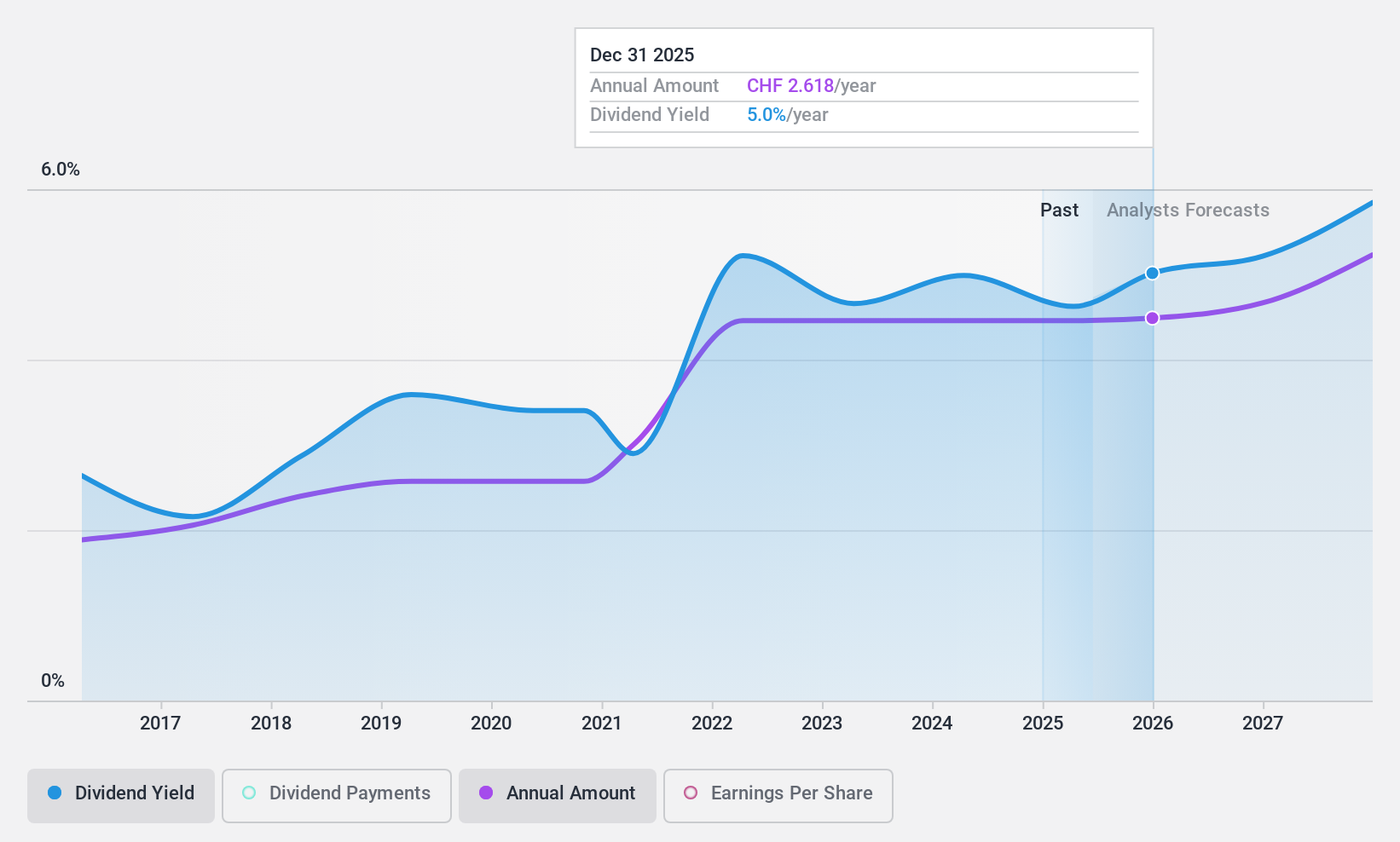Screen dimensions: 1400x842
Task: Click the 2027 x-axis label
Action: [x=1263, y=724]
